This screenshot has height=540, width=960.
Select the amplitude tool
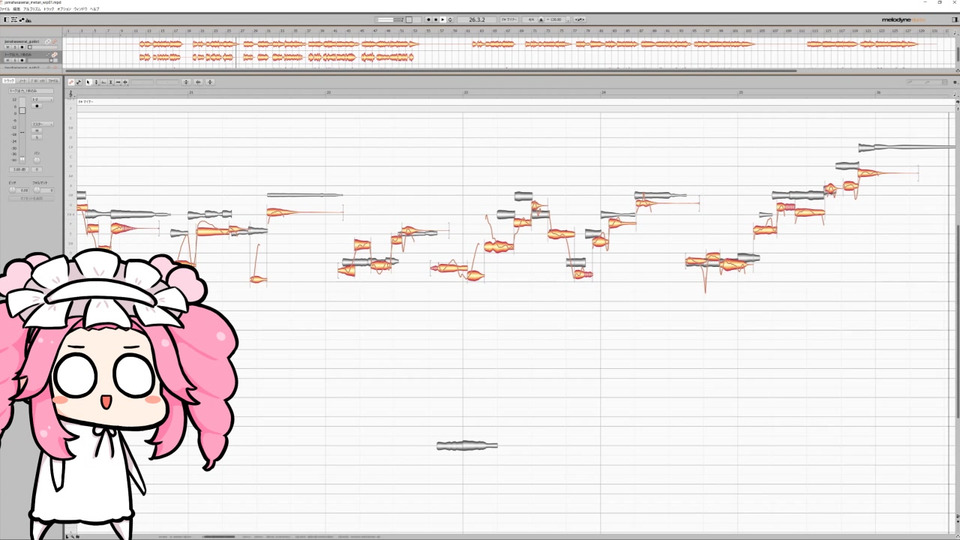(x=111, y=82)
